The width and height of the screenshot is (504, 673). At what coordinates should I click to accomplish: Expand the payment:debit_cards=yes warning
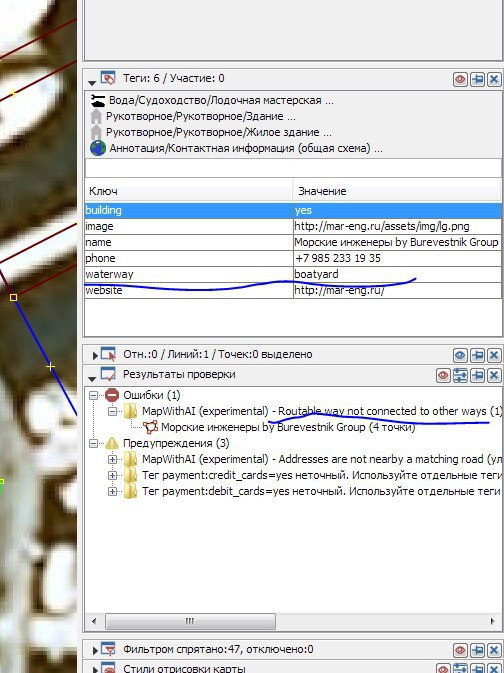[112, 491]
